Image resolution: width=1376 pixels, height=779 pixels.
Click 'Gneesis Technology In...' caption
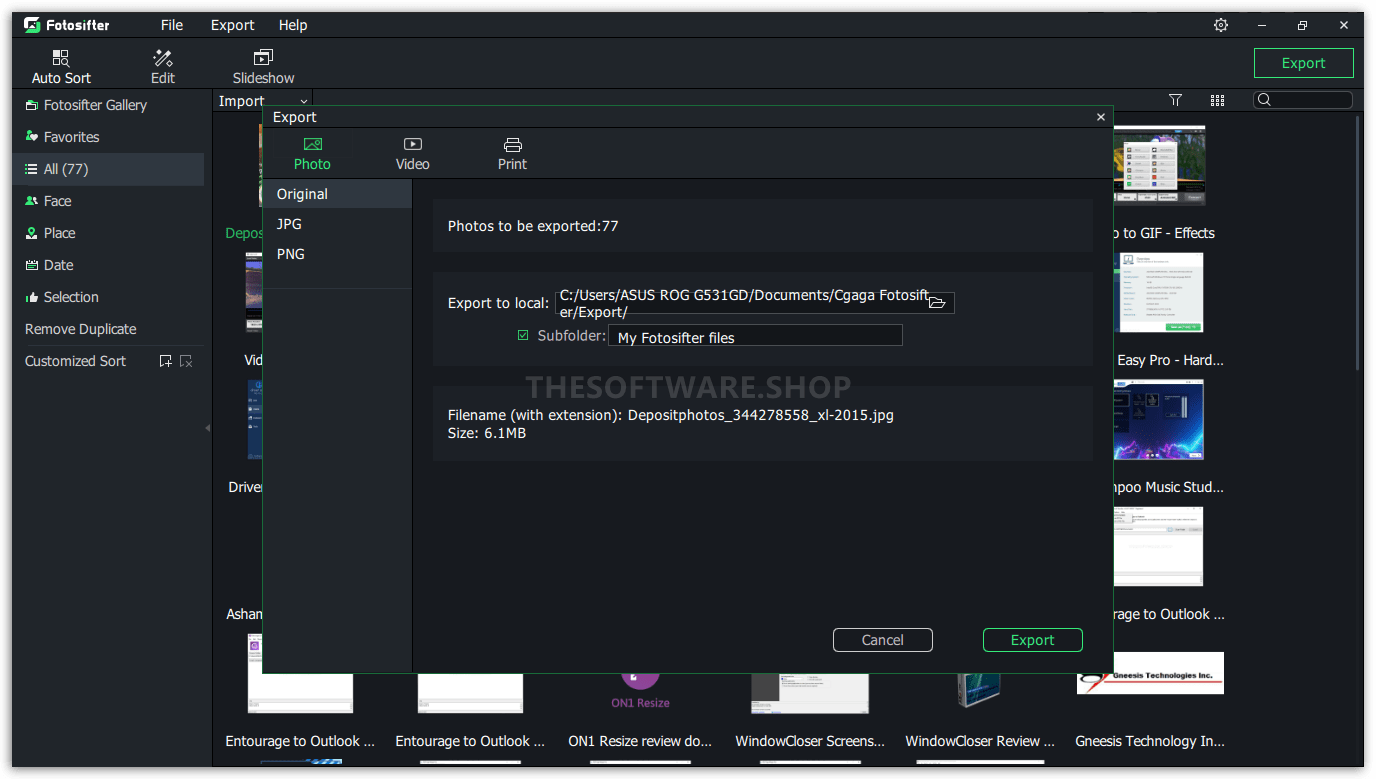[1150, 741]
